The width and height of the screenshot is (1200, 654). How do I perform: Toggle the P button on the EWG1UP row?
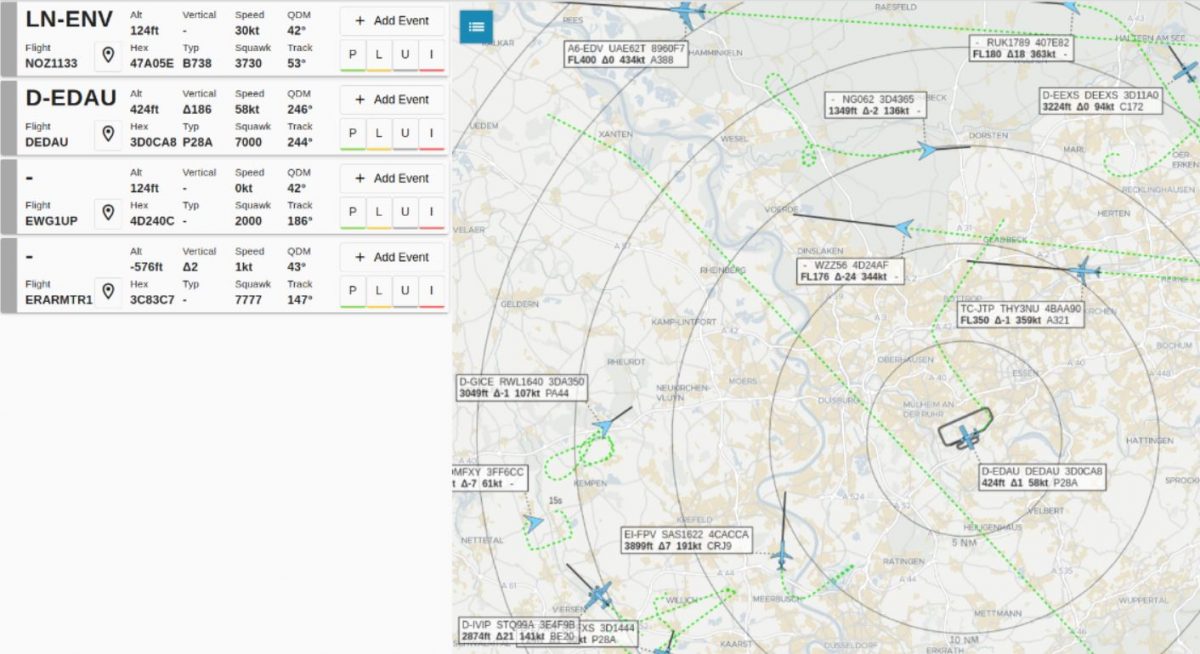[x=353, y=213]
